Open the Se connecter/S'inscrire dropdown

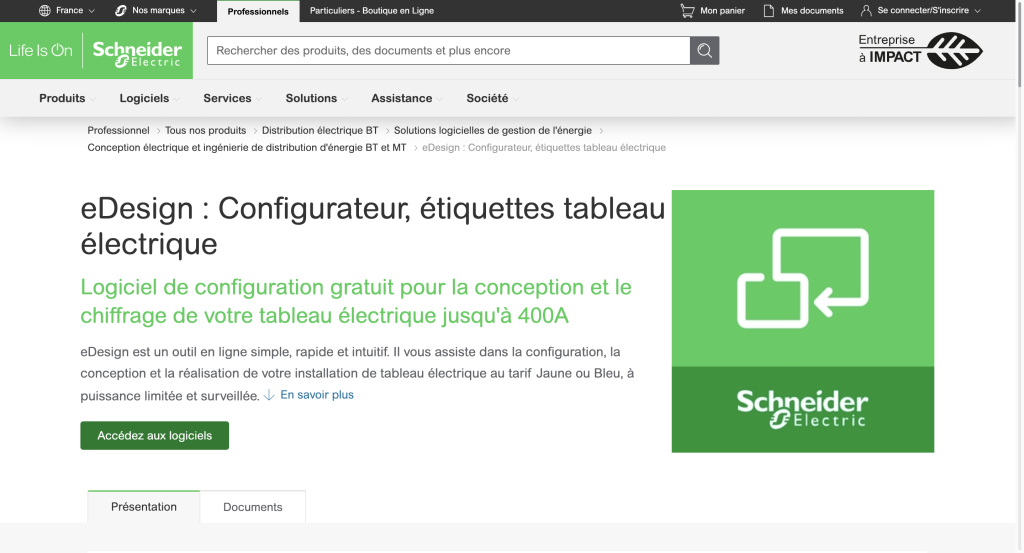920,11
